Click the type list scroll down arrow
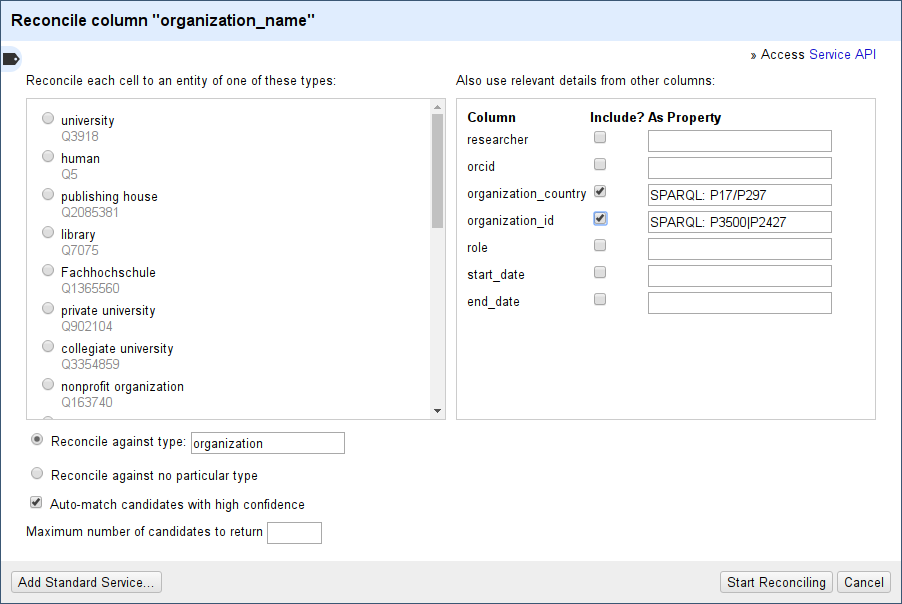902x604 pixels. tap(437, 411)
